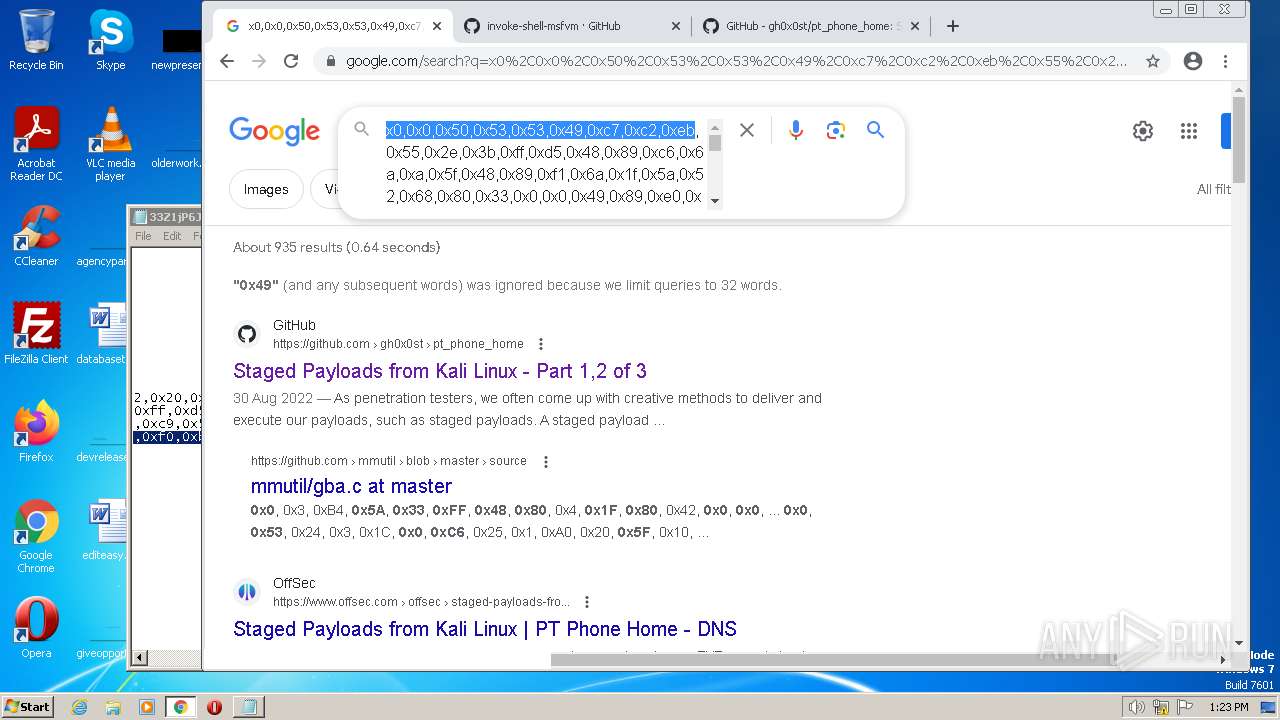Open the Chrome profile avatar

pyautogui.click(x=1192, y=61)
